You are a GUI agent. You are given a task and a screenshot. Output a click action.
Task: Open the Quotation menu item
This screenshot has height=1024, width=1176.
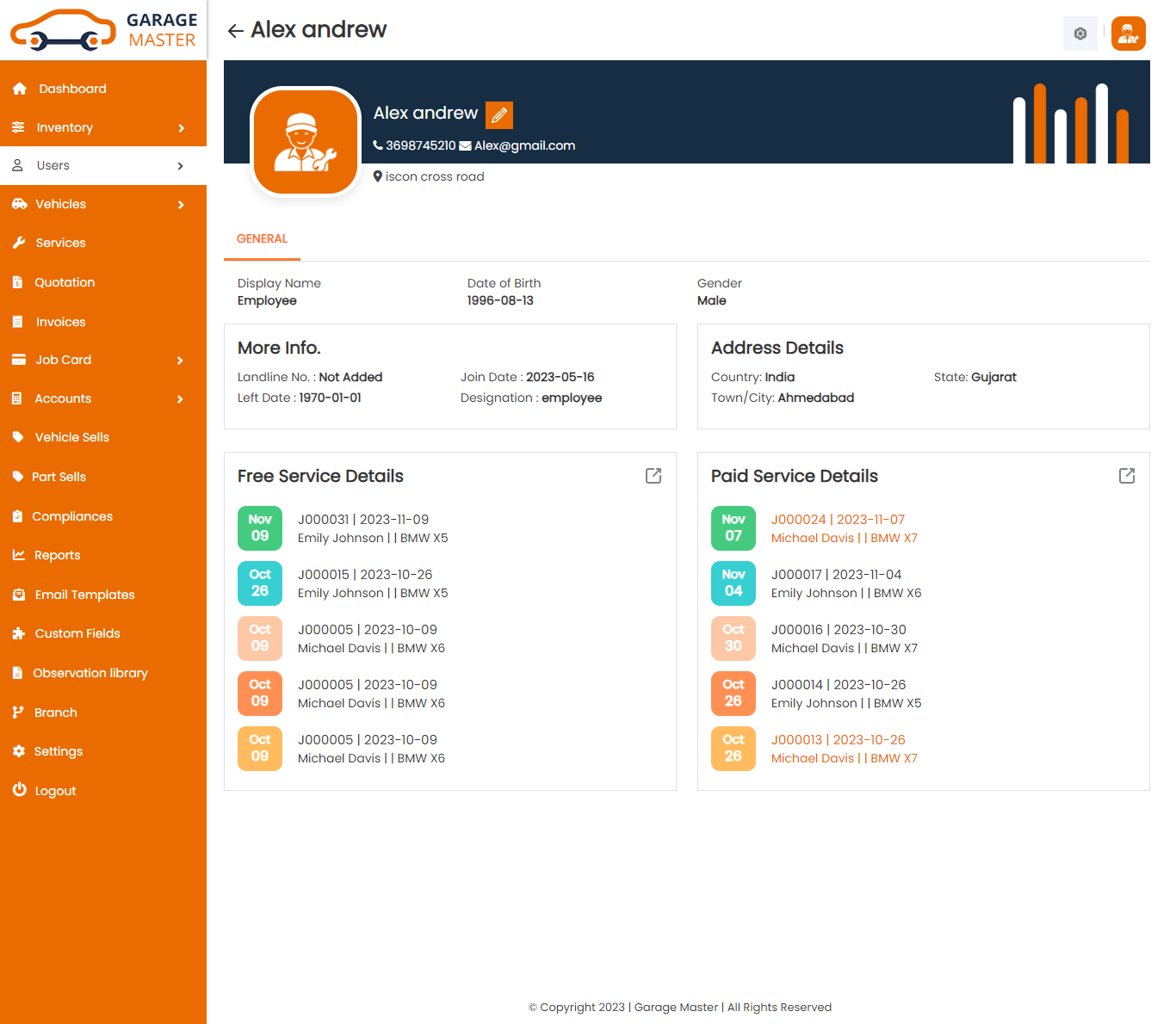point(65,282)
